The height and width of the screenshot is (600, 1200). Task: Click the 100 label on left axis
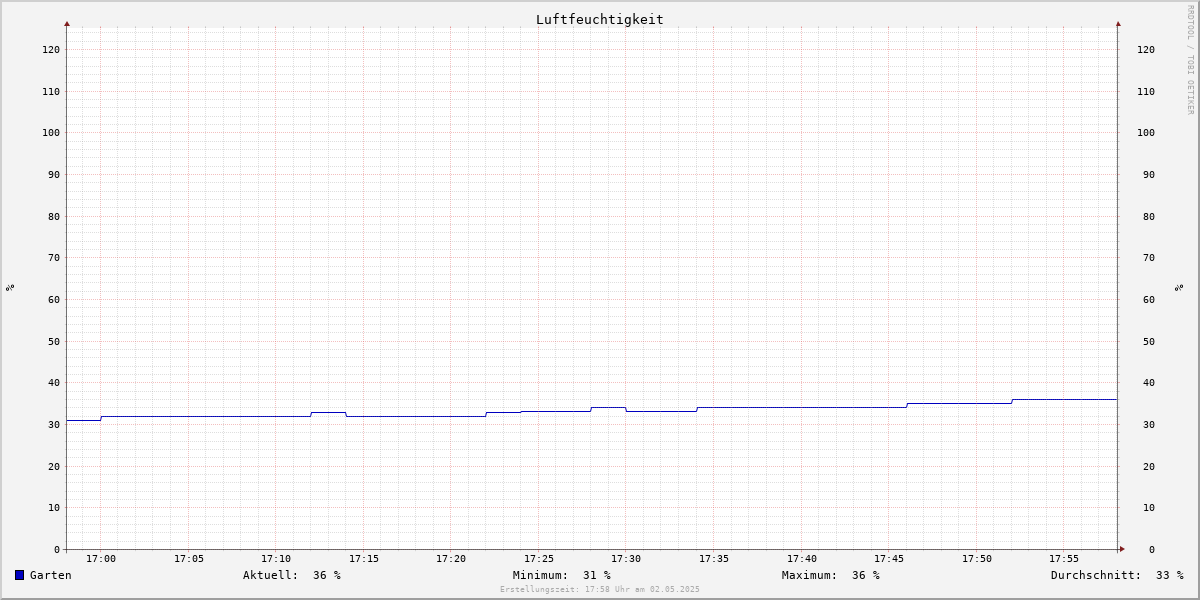(51, 132)
